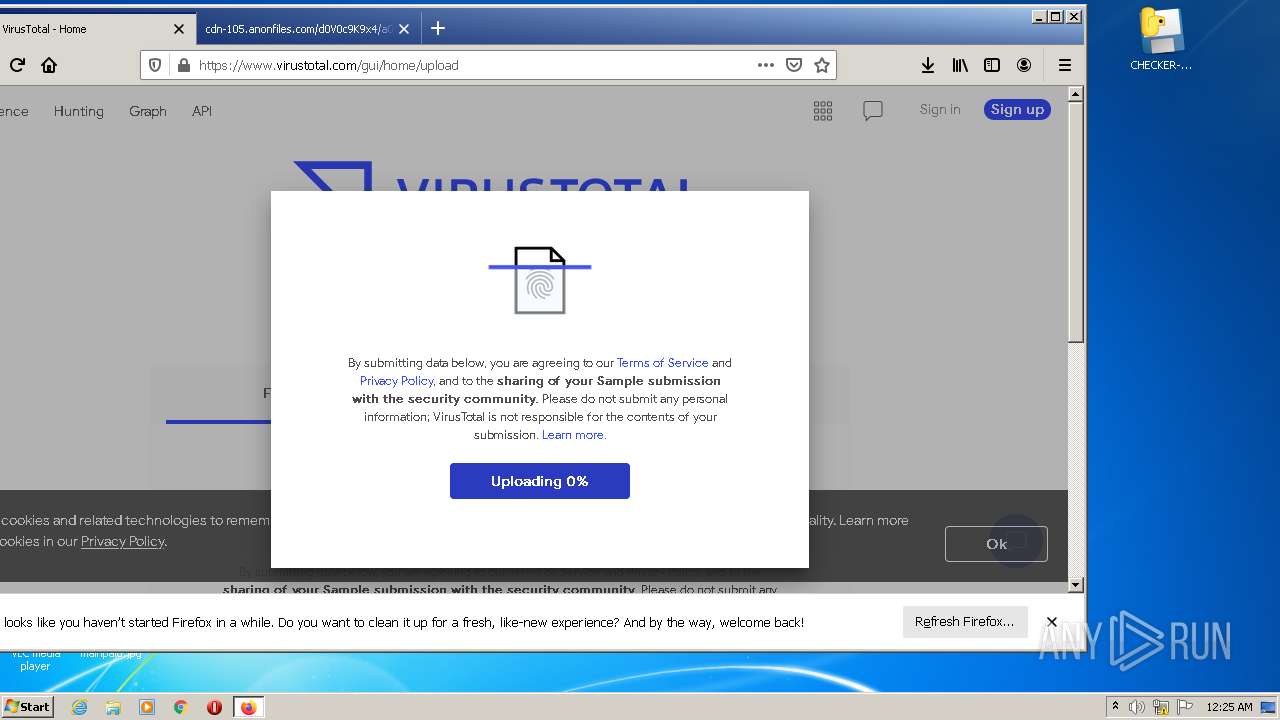The height and width of the screenshot is (720, 1280).
Task: Close the cdn-105.anonfiles.com tab
Action: pyautogui.click(x=404, y=29)
